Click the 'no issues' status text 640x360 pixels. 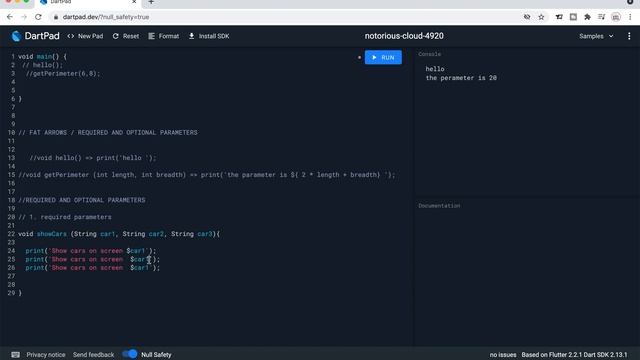coord(503,355)
